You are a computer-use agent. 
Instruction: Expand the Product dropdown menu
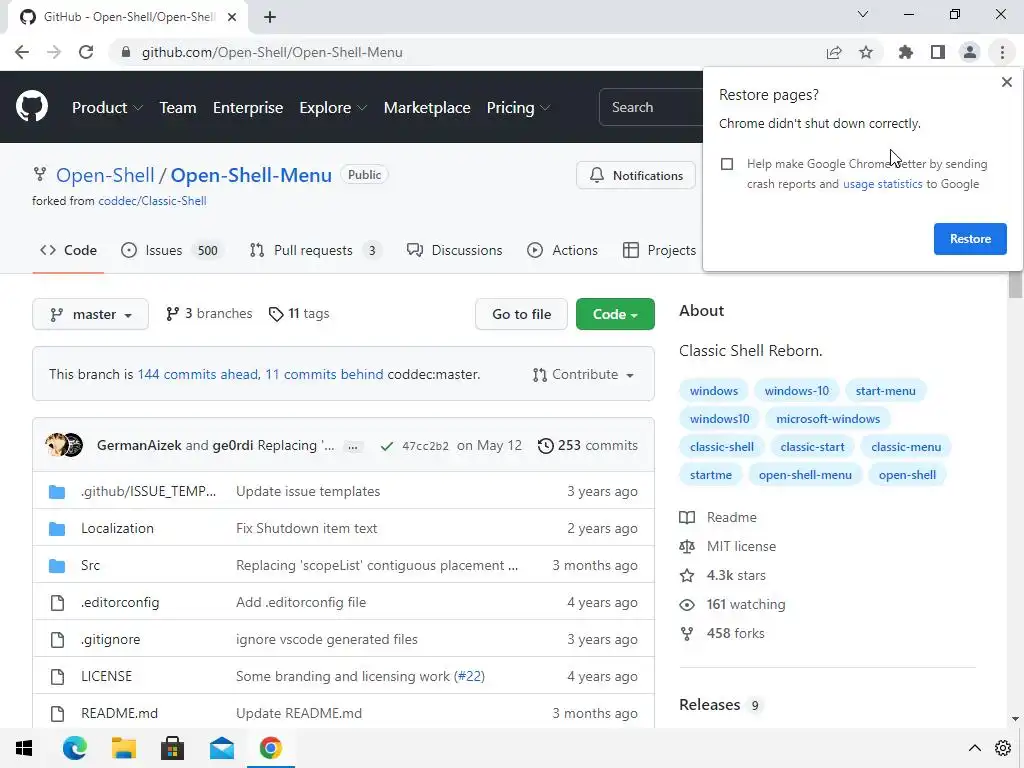click(107, 108)
